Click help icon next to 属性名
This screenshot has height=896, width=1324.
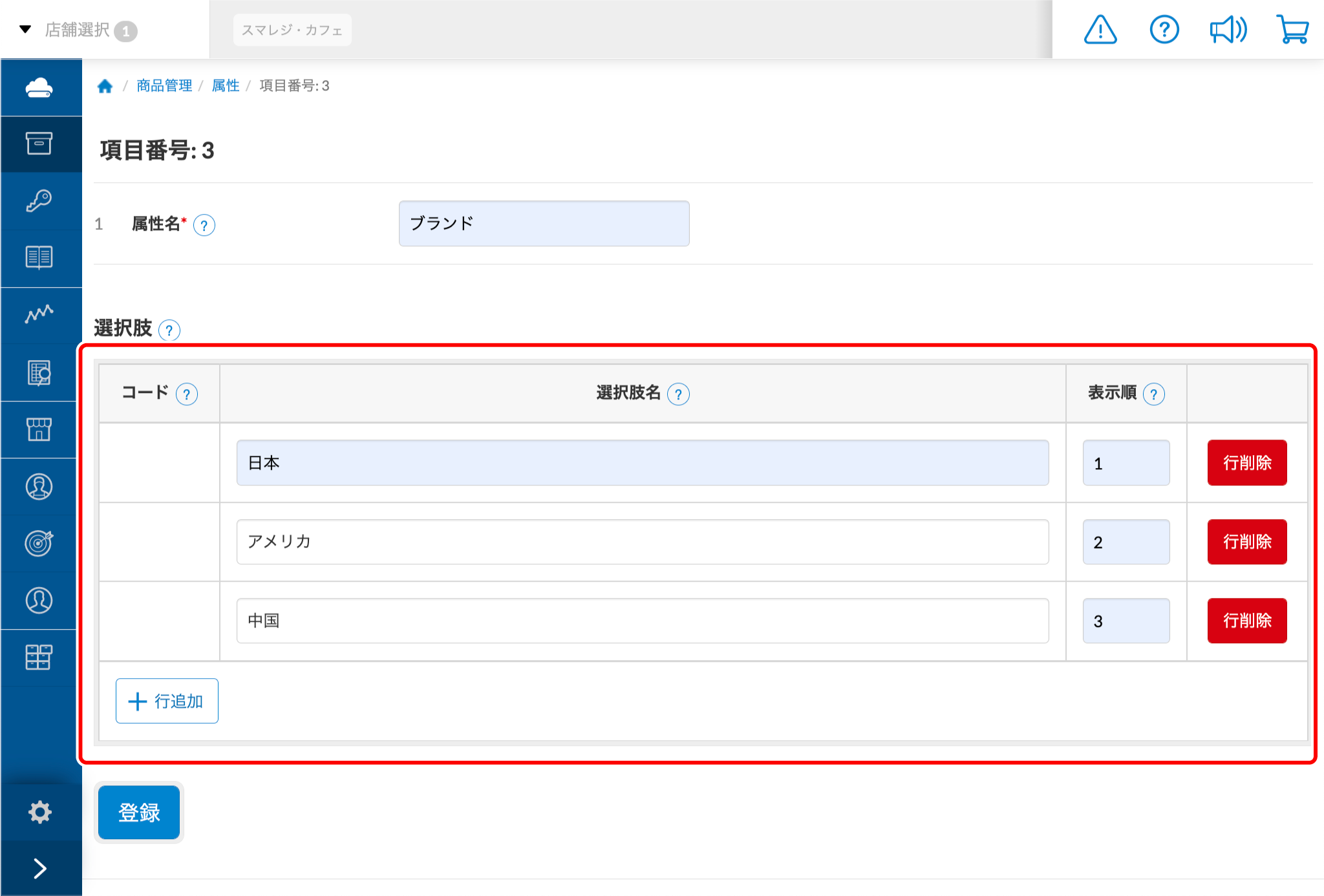point(204,226)
